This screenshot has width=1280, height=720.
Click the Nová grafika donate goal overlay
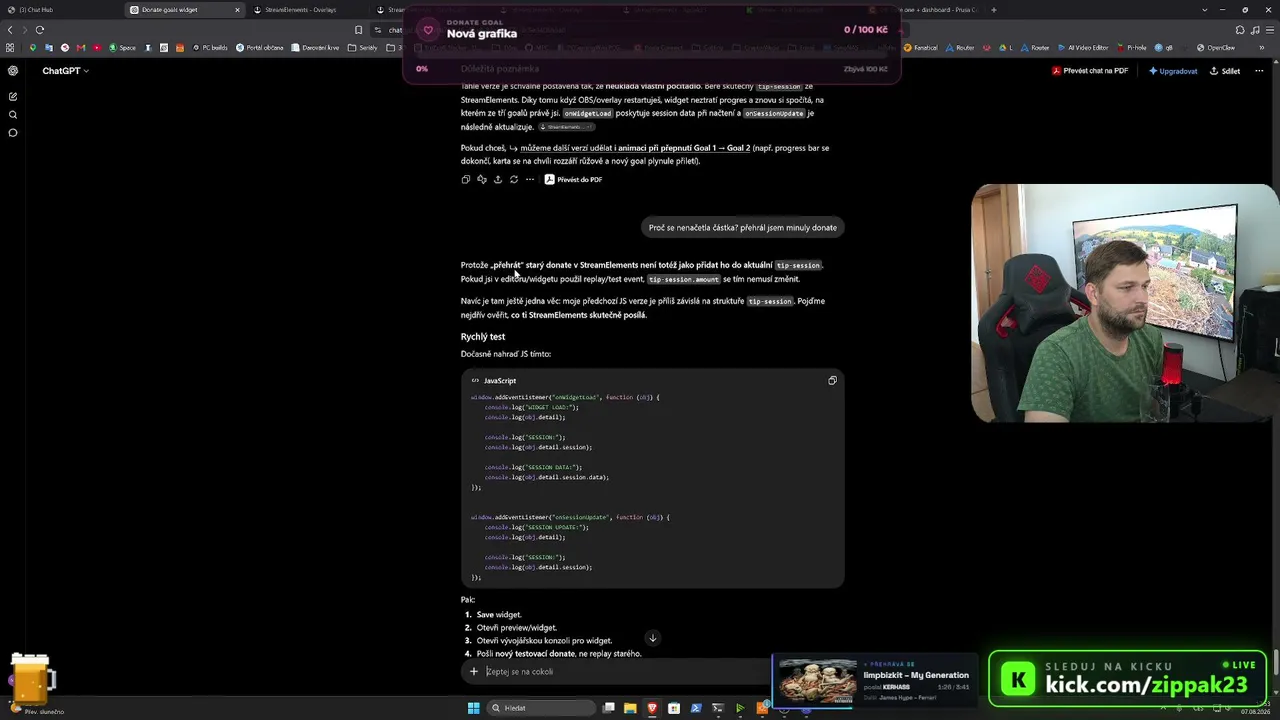pos(652,43)
